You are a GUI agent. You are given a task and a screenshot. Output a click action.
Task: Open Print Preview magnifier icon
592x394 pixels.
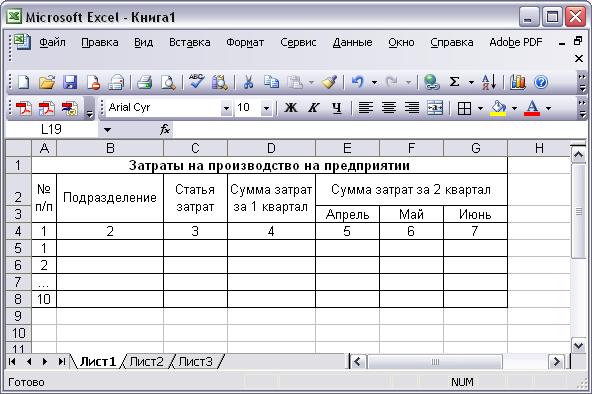tap(168, 82)
